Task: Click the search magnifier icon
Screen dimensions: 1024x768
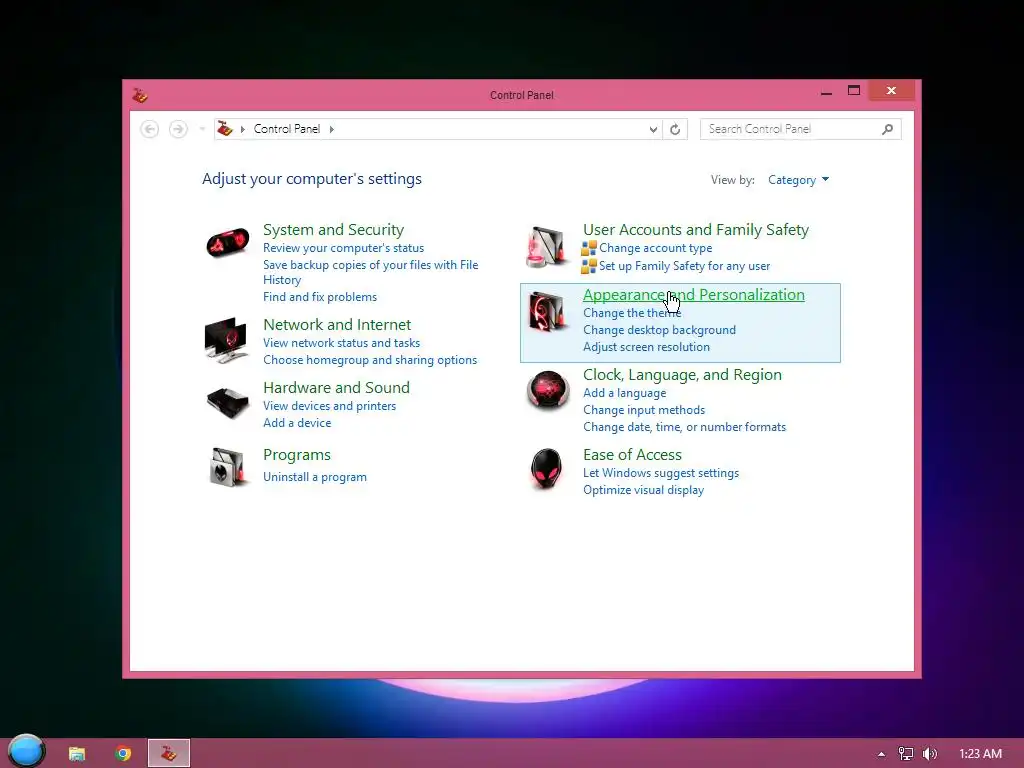Action: point(887,129)
